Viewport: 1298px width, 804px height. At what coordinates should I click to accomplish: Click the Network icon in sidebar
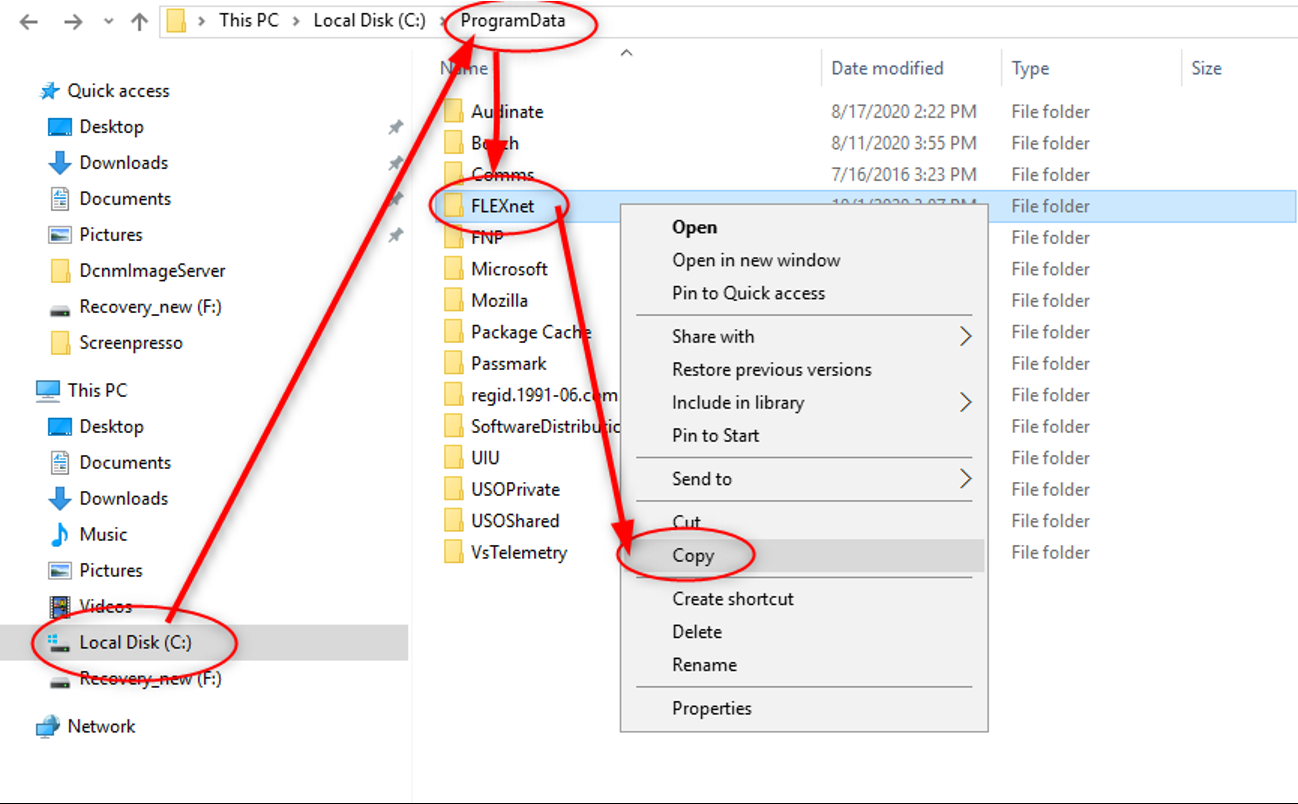[x=47, y=727]
